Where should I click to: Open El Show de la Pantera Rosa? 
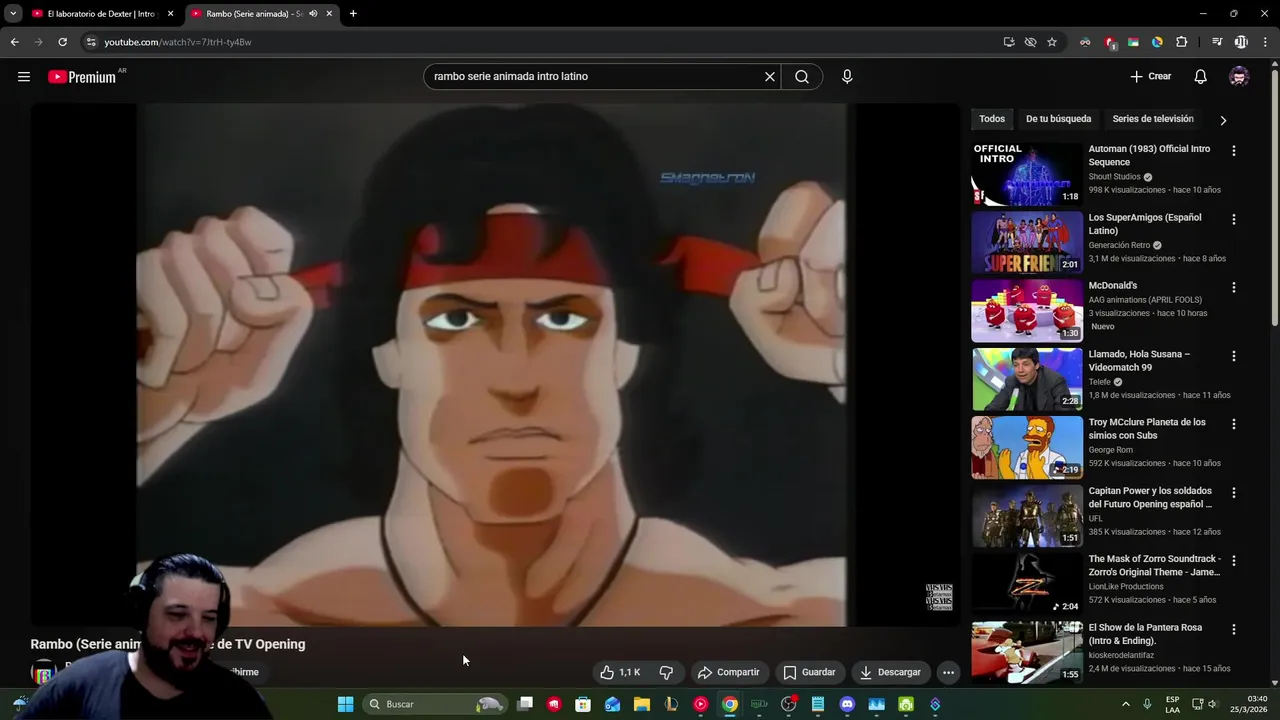click(1145, 634)
